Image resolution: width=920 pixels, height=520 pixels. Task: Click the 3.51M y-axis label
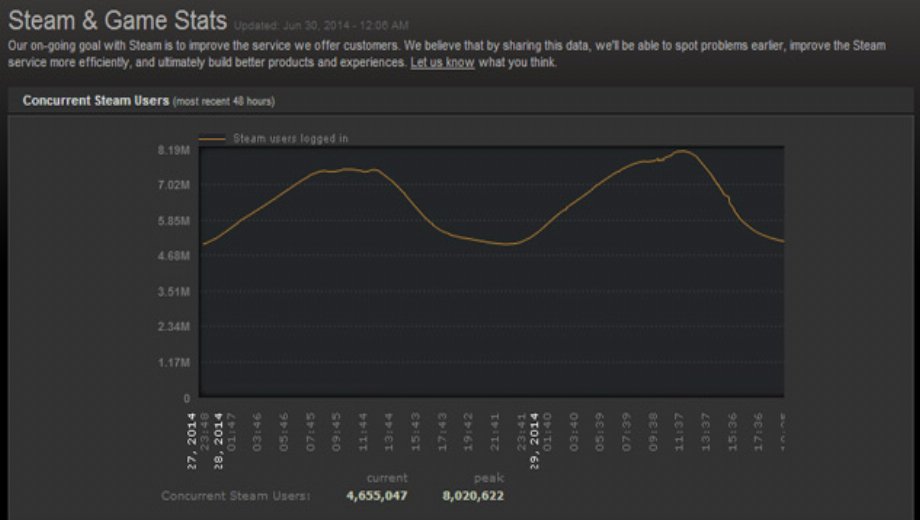point(174,292)
